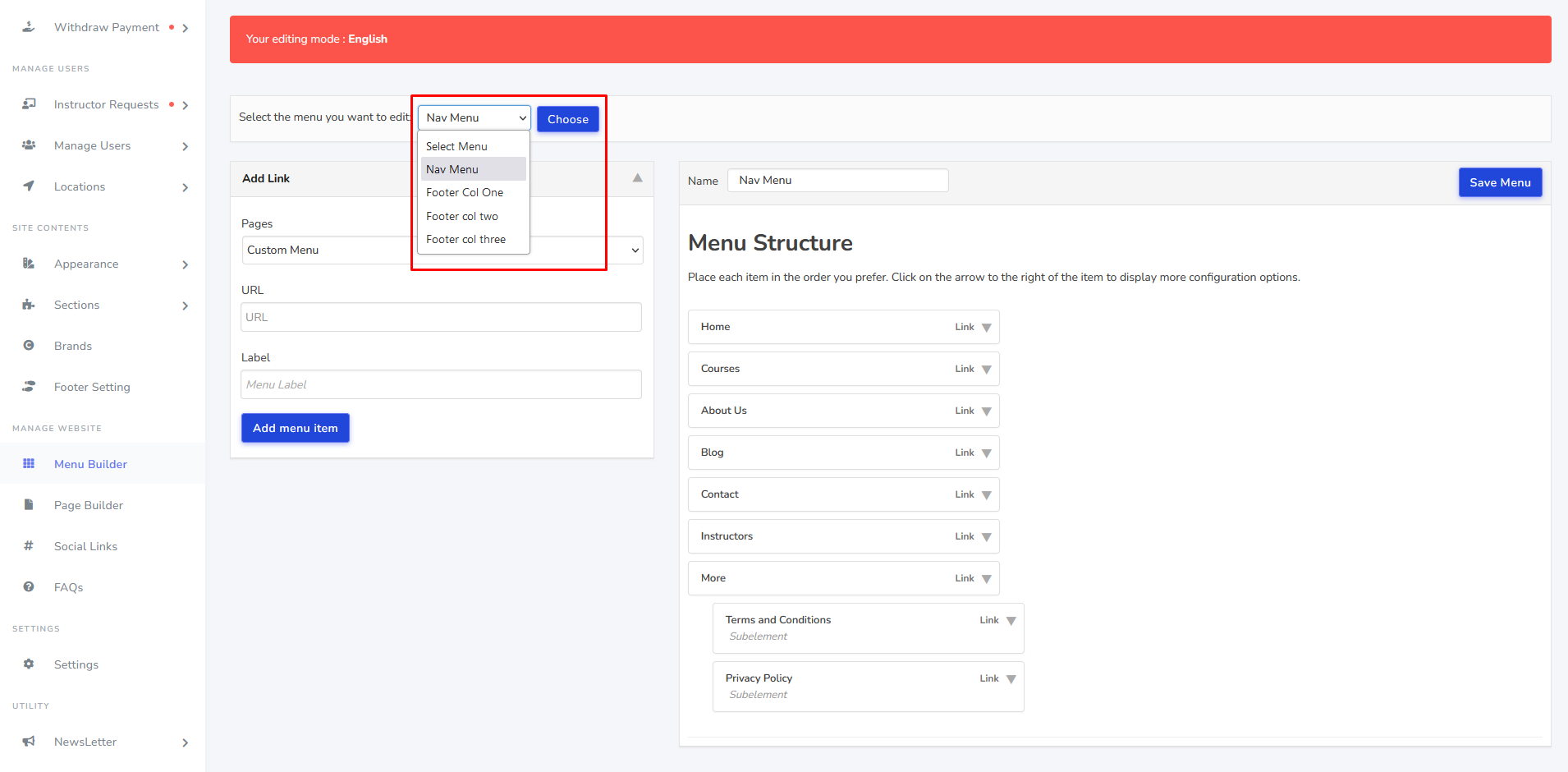
Task: Expand the Appearance chevron
Action: click(186, 264)
